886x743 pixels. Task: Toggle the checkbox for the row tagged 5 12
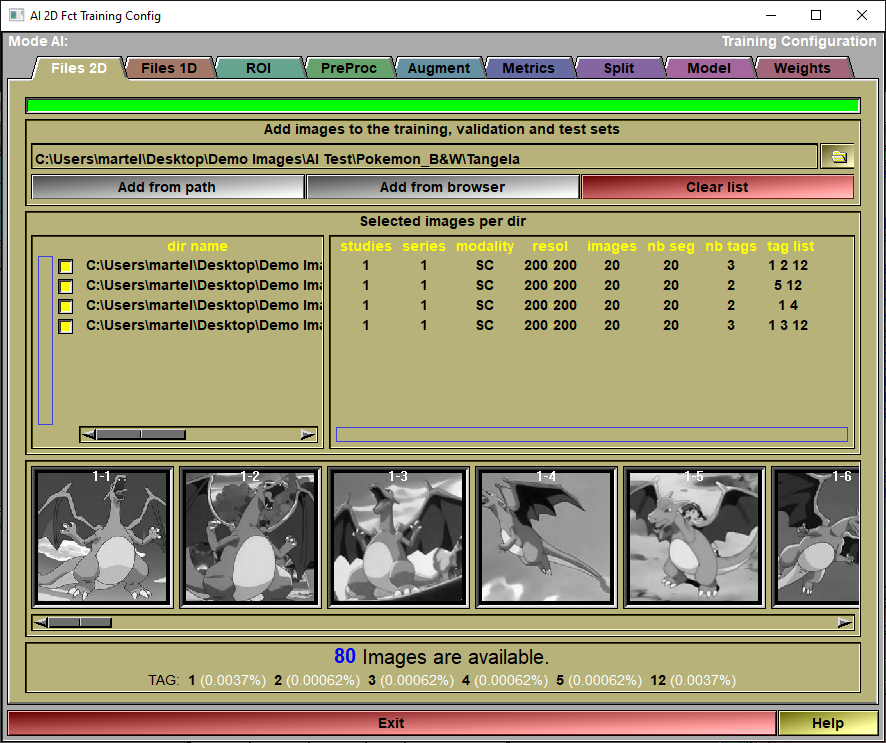(x=66, y=286)
